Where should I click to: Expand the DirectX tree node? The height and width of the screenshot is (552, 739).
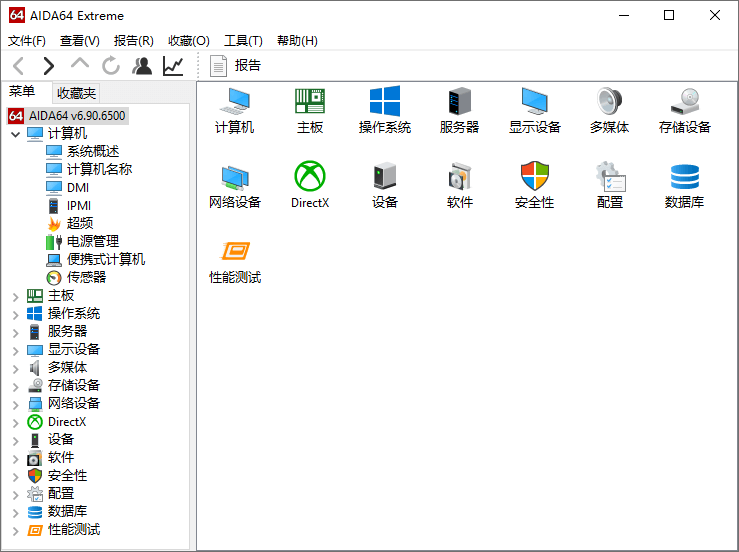pyautogui.click(x=16, y=422)
